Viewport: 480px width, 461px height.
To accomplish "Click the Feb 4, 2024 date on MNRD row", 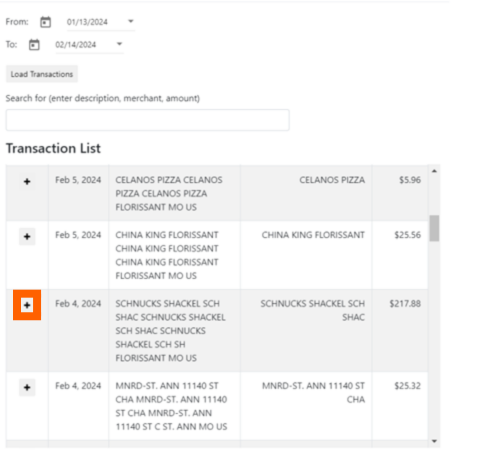I will tap(78, 386).
